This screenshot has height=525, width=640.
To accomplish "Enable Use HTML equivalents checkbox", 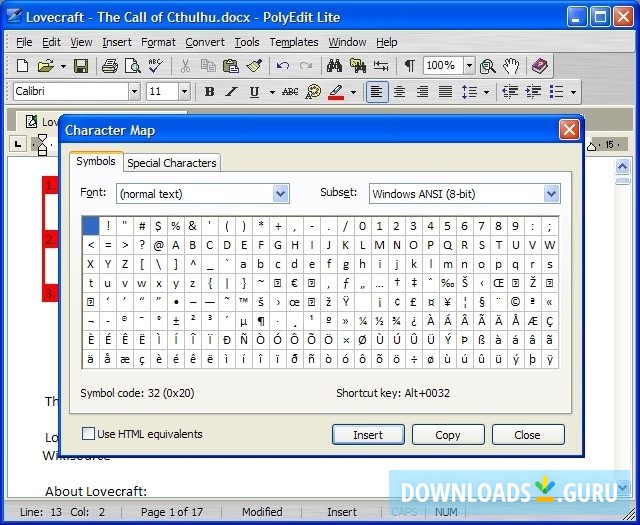I will pyautogui.click(x=89, y=434).
